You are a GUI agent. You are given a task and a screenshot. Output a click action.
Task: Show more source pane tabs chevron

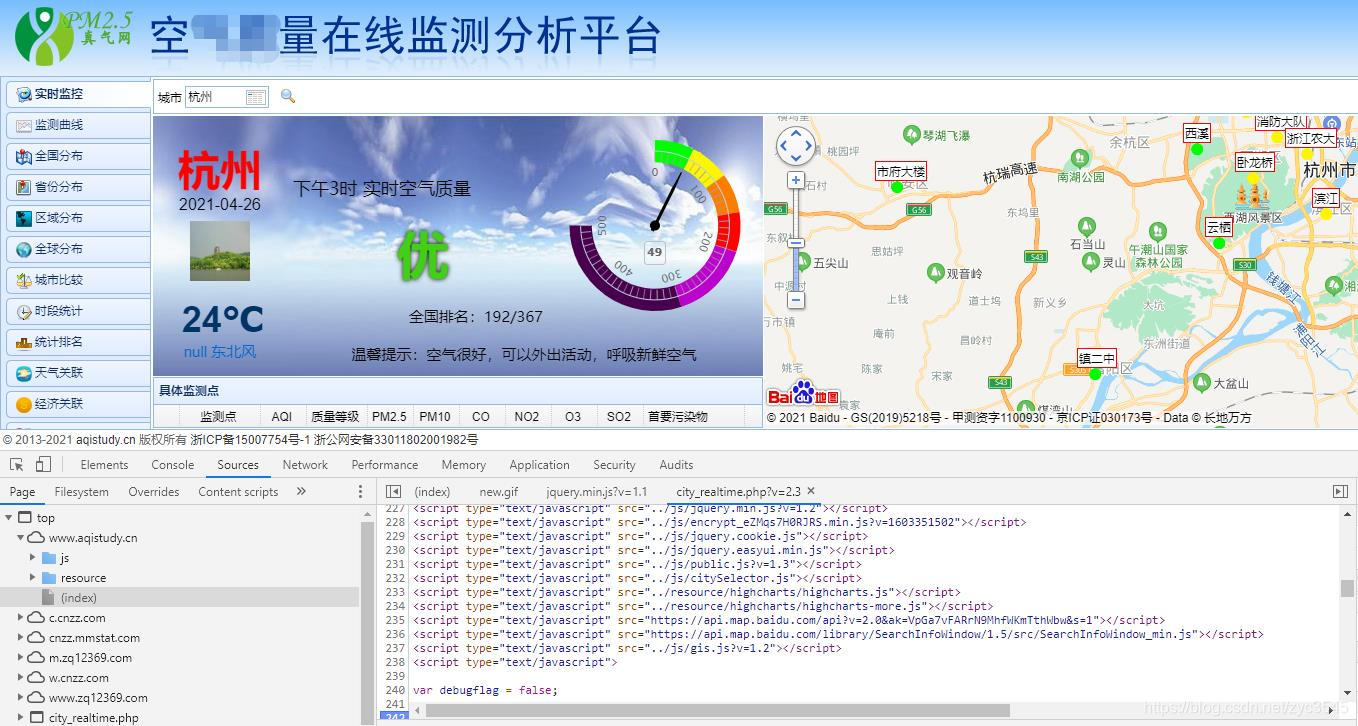coord(301,491)
